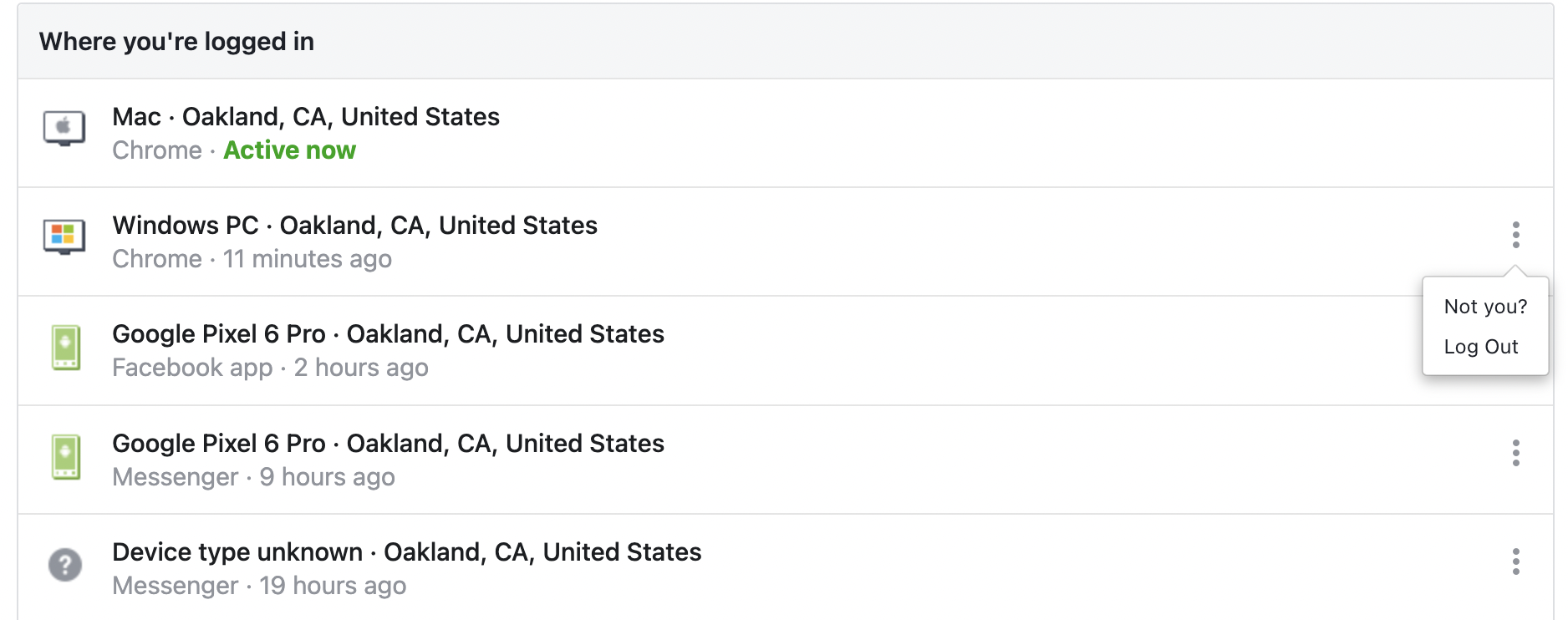Select the Windows PC · Oakland session title
The height and width of the screenshot is (620, 1568).
tap(354, 226)
